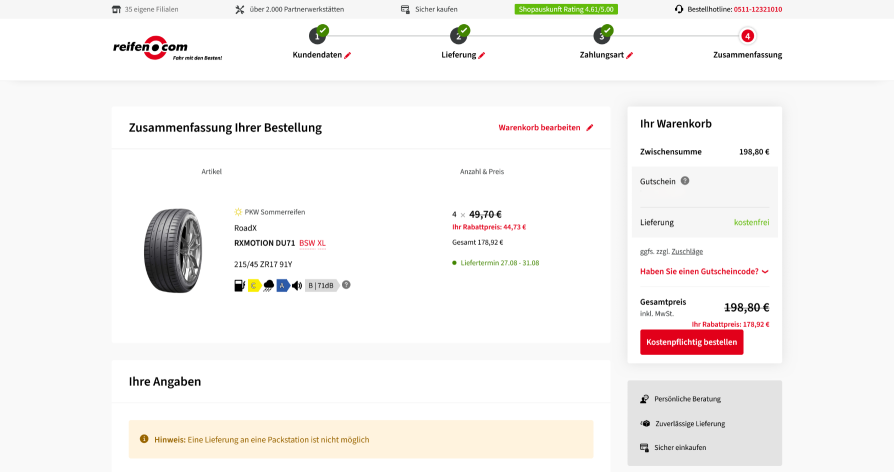Image resolution: width=894 pixels, height=472 pixels.
Task: Edit Zahlungsart with the pencil icon
Action: click(x=629, y=55)
